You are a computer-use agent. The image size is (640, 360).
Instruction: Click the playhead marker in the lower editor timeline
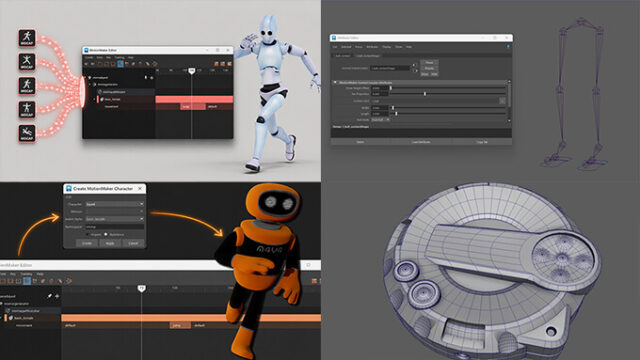141,288
